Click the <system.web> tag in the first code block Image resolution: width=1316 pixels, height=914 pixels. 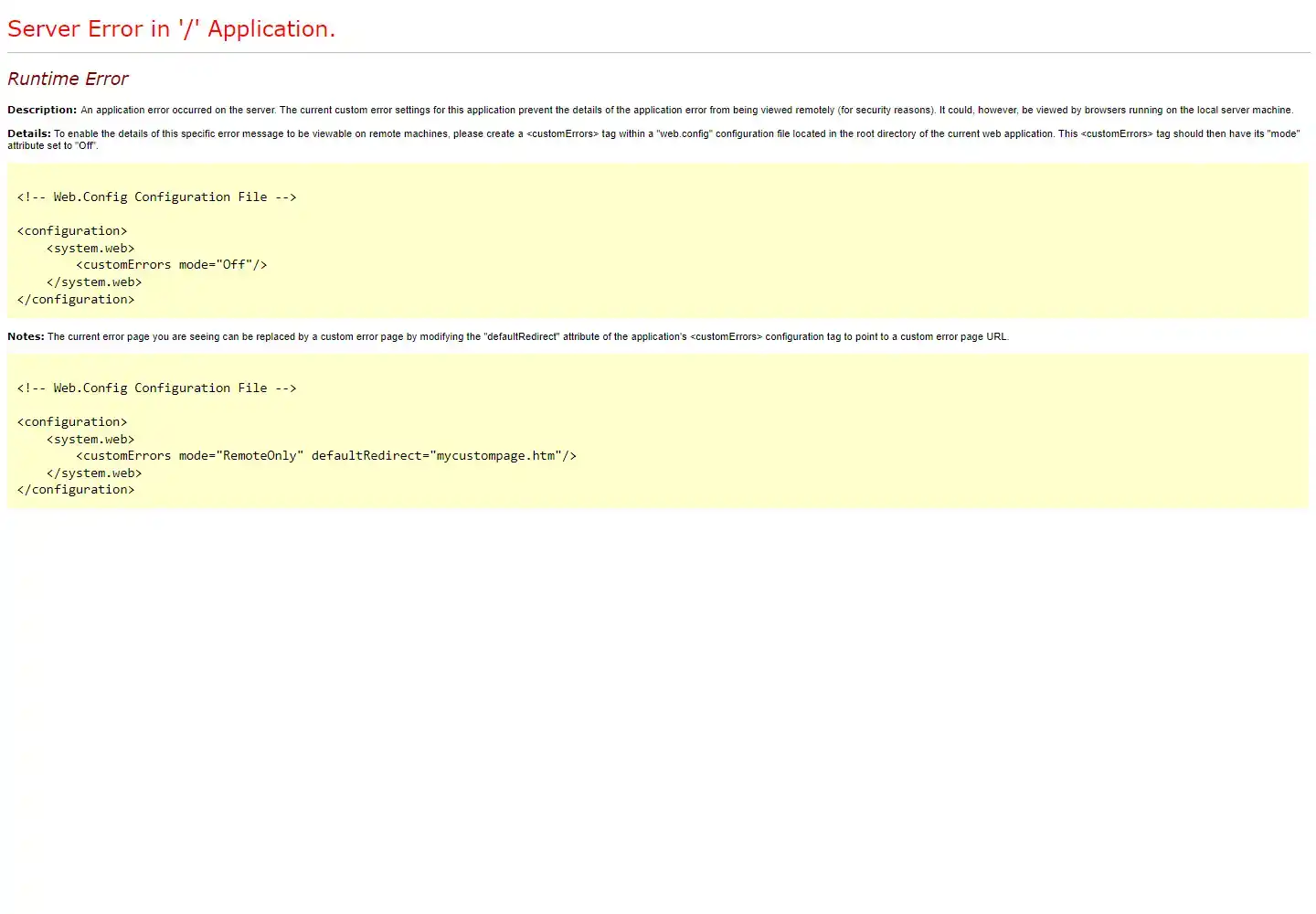tap(90, 249)
